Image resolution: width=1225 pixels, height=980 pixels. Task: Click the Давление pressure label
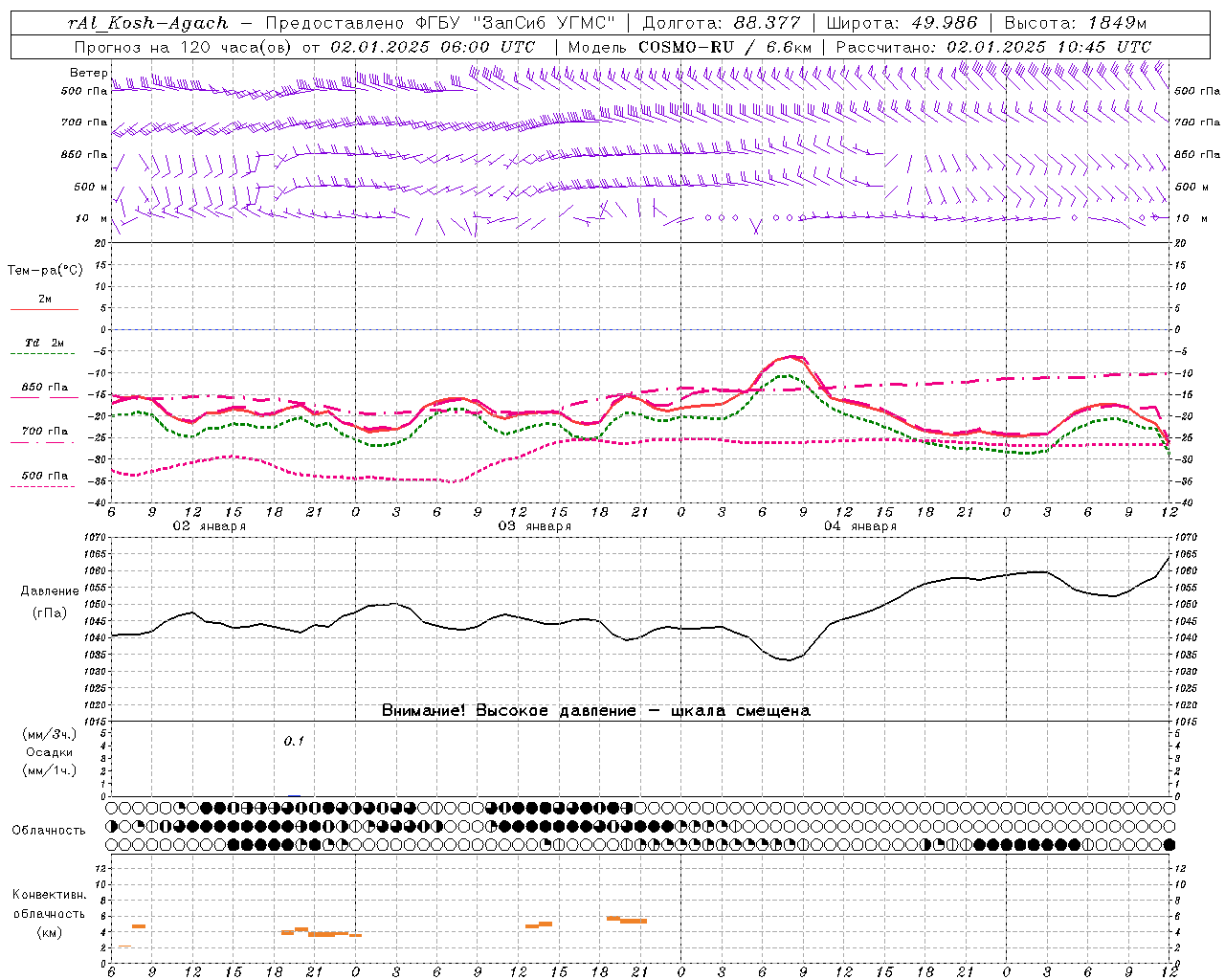click(50, 591)
